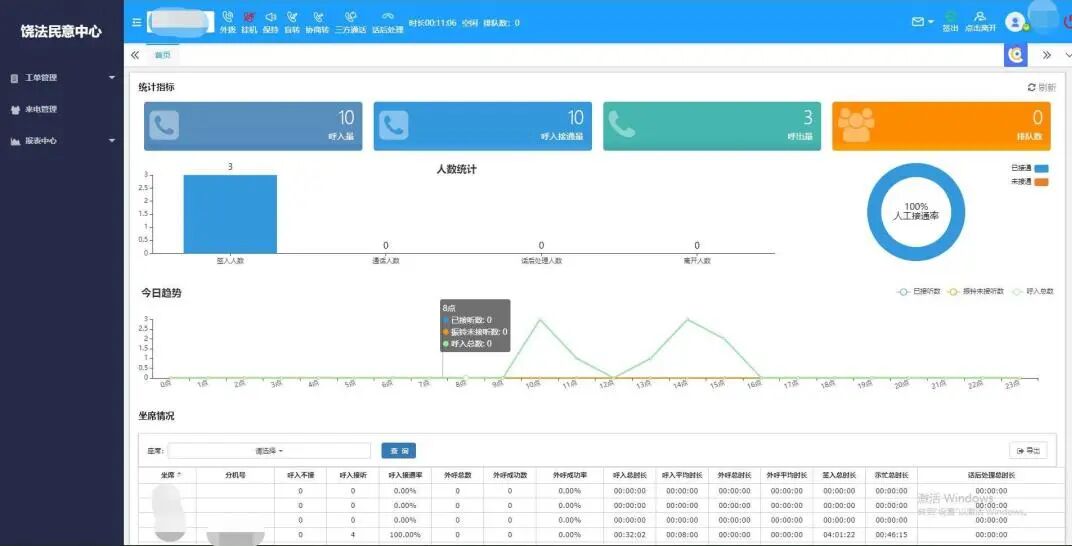Click the 保持 hold call icon
Screen dimensions: 1072x546
[270, 17]
